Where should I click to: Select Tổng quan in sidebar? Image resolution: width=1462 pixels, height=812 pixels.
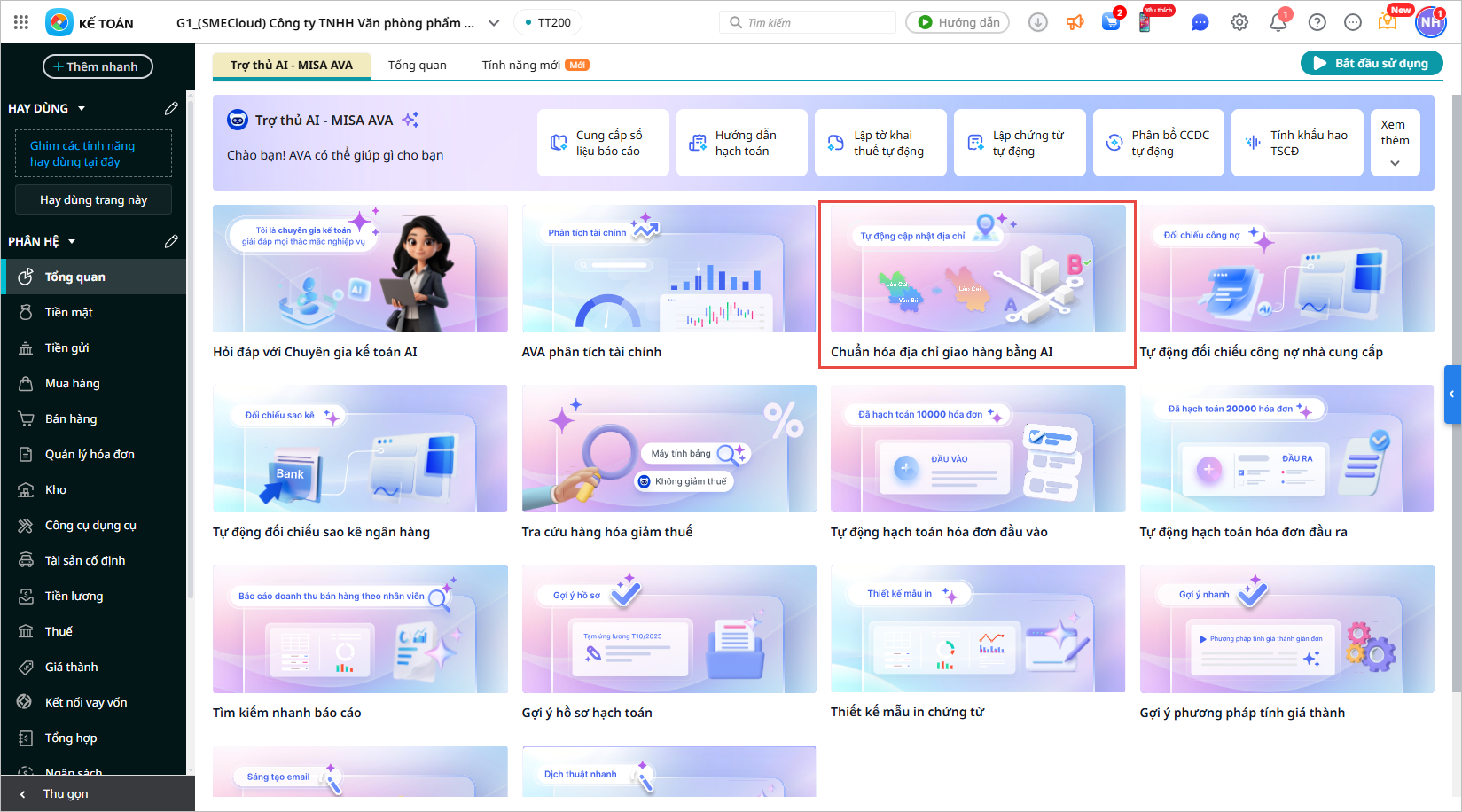tap(93, 277)
